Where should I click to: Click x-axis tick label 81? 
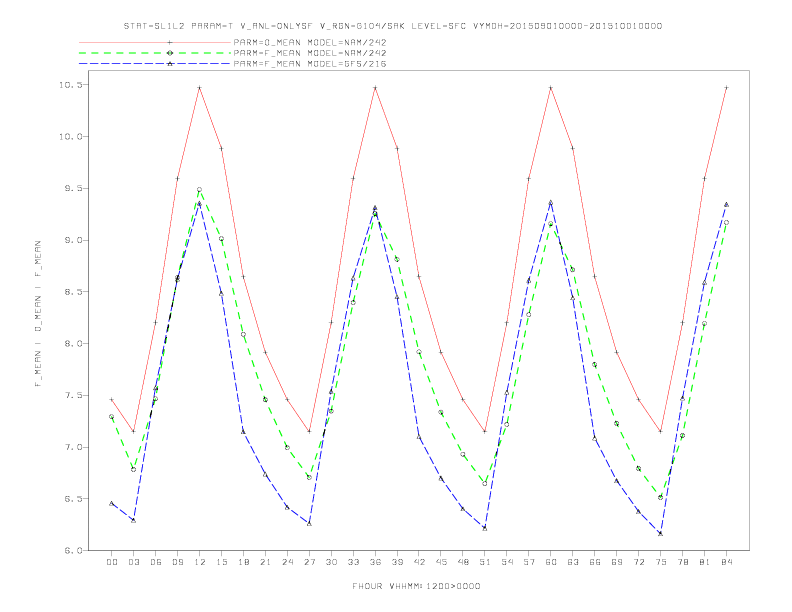[x=705, y=562]
